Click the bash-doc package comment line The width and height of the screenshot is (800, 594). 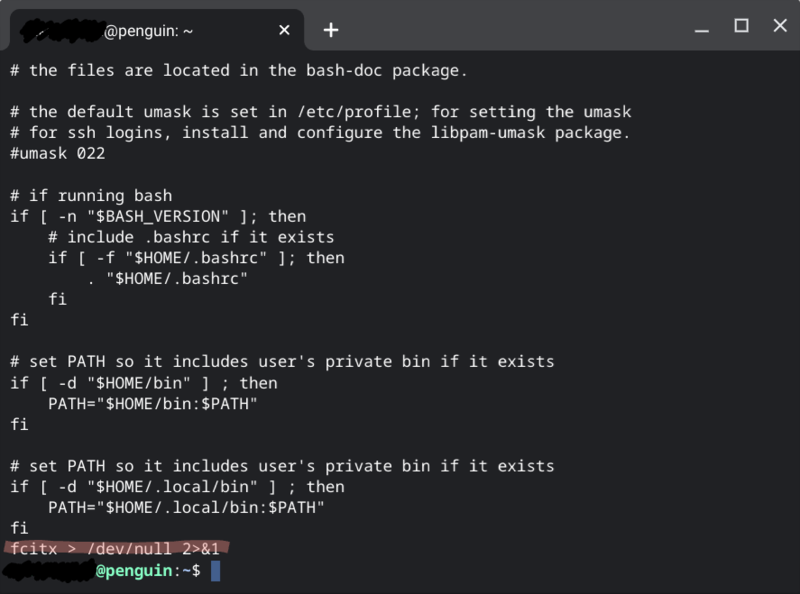click(x=239, y=70)
